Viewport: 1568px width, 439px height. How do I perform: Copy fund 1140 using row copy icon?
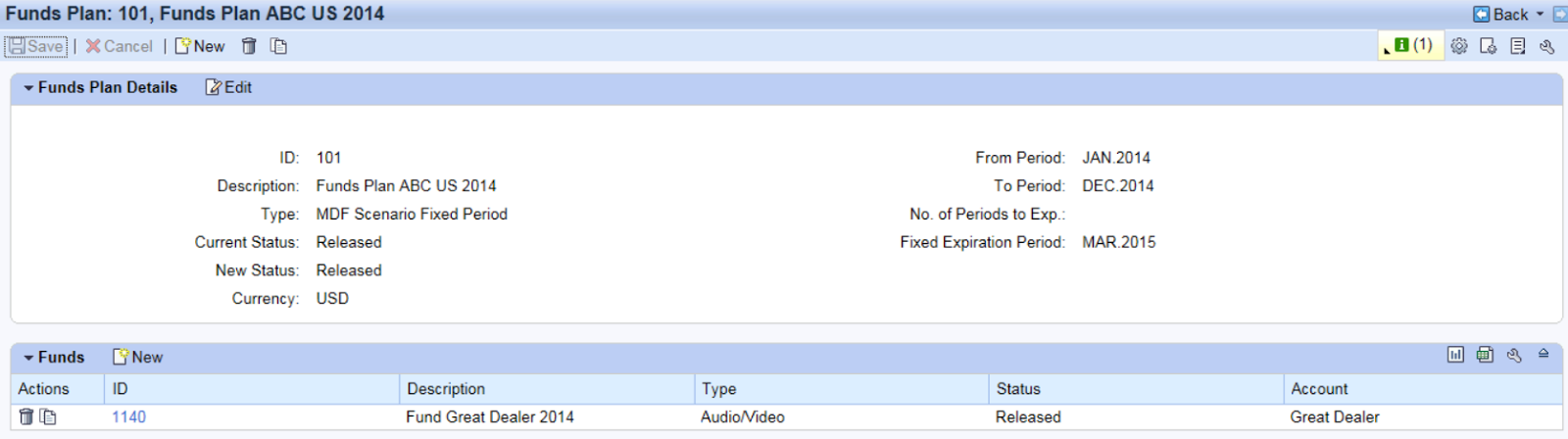pos(48,416)
